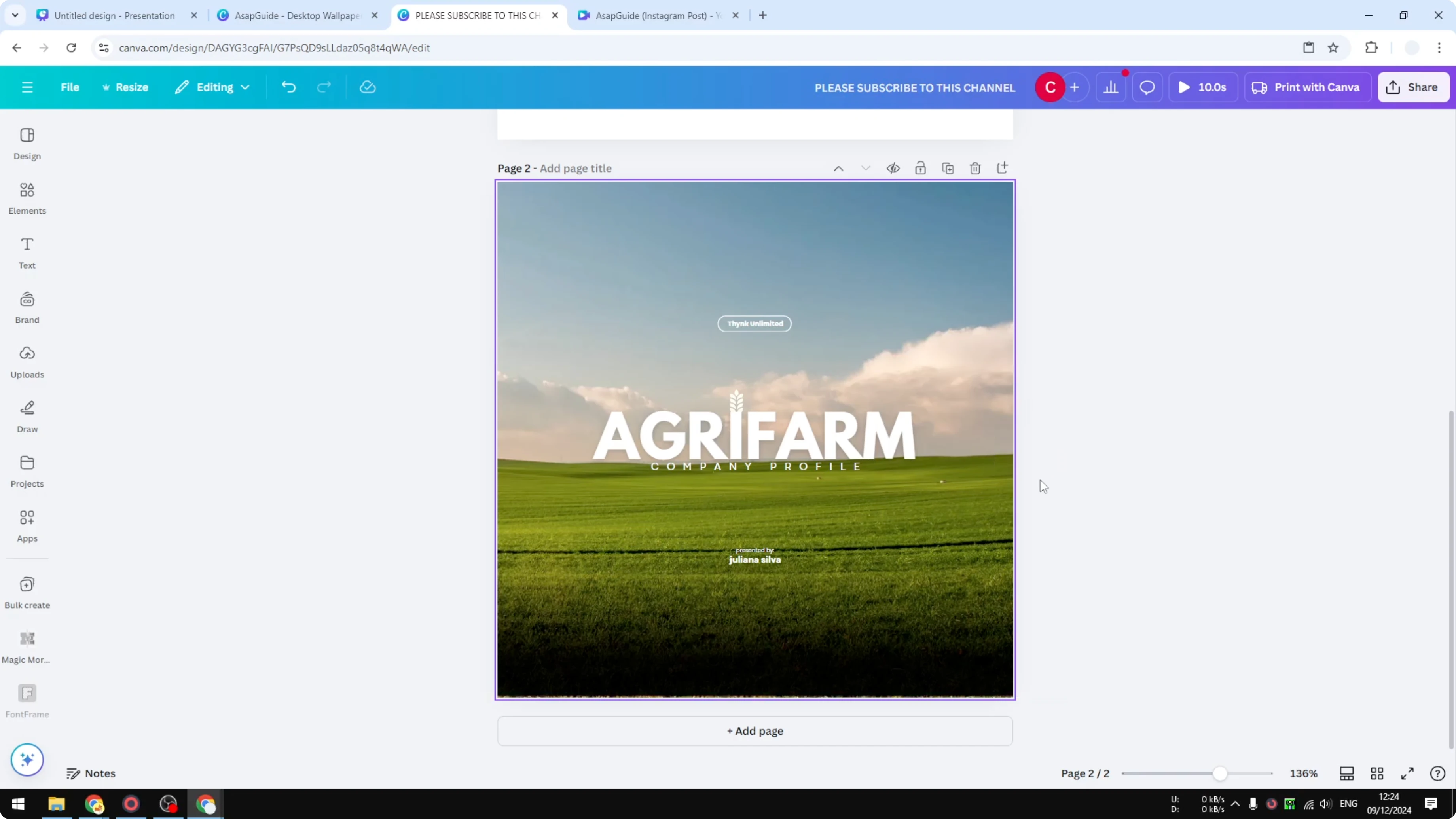Open the File menu

click(x=70, y=87)
